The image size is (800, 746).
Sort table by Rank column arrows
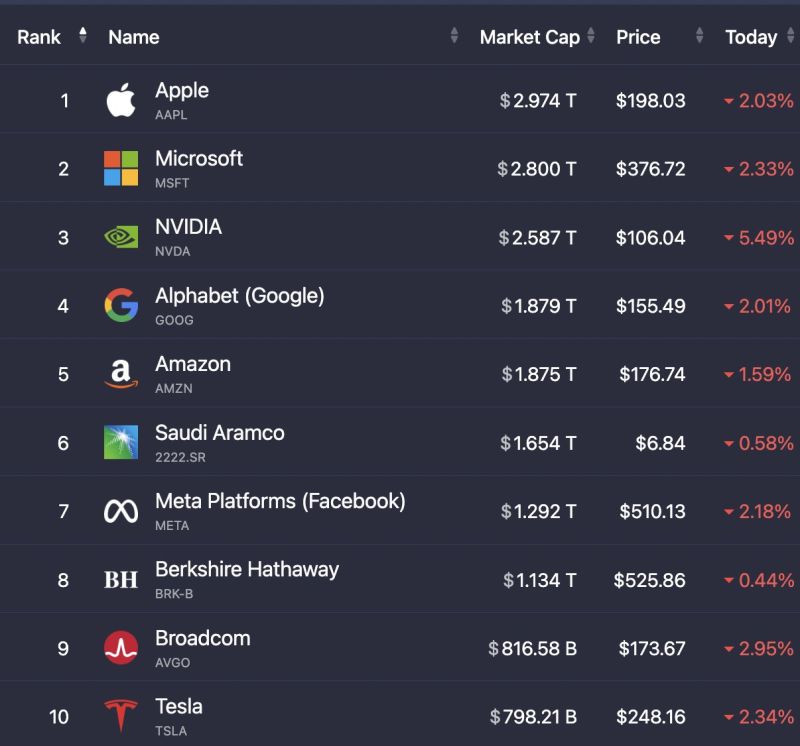coord(83,37)
